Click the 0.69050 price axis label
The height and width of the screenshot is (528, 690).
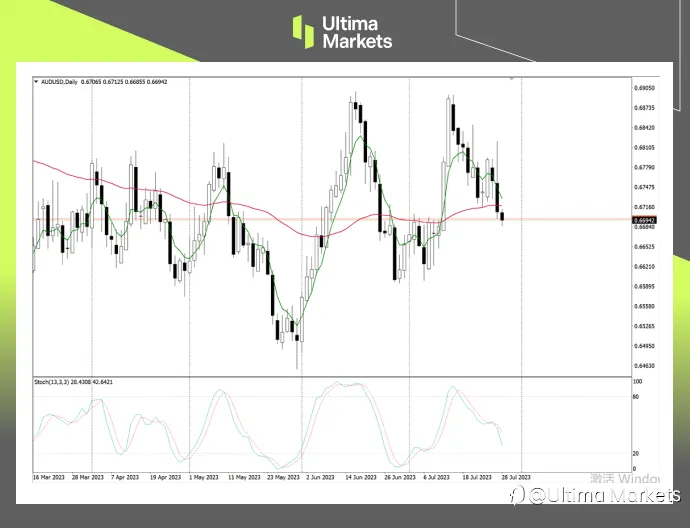[644, 88]
